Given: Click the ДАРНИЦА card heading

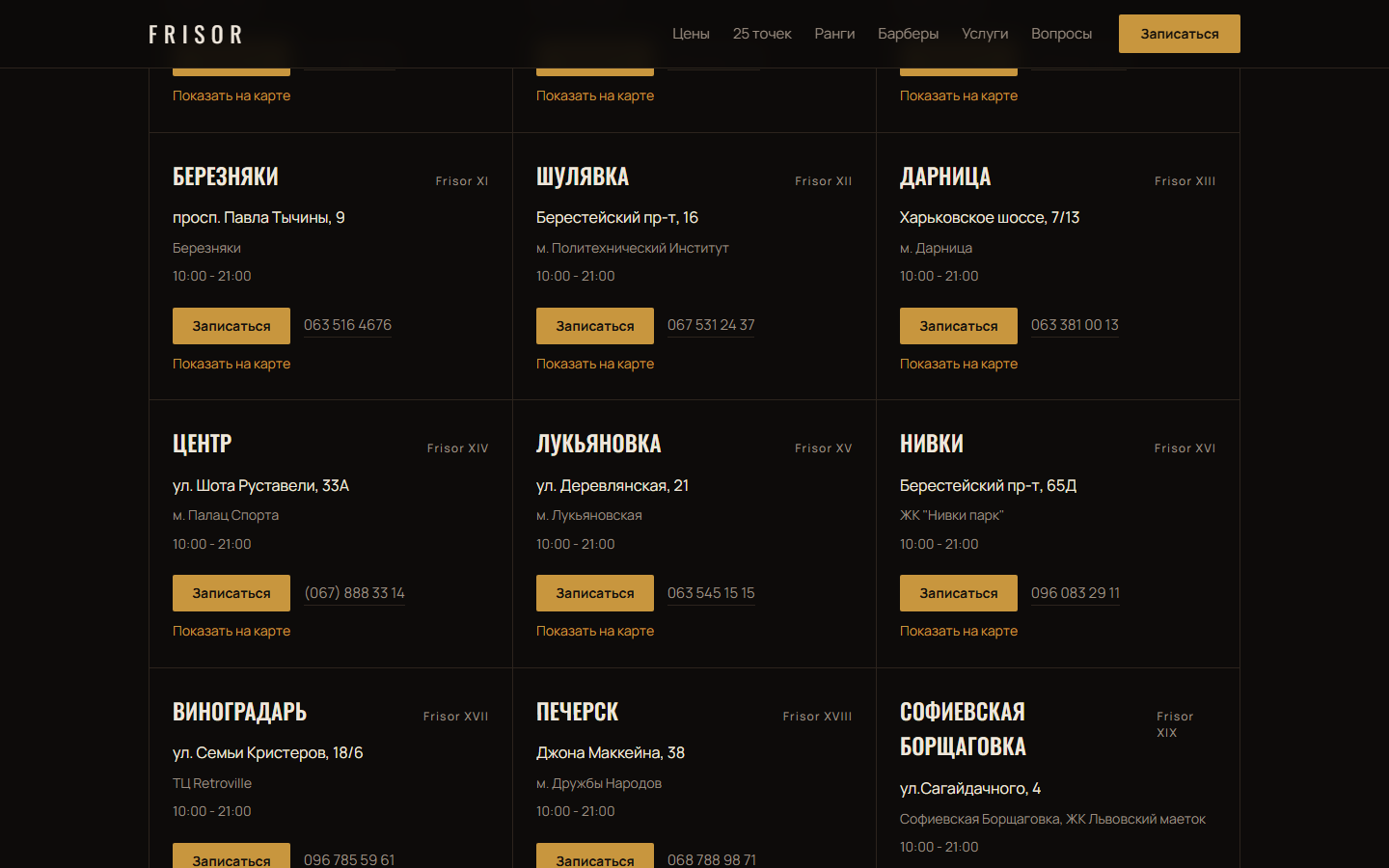Looking at the screenshot, I should (x=945, y=176).
